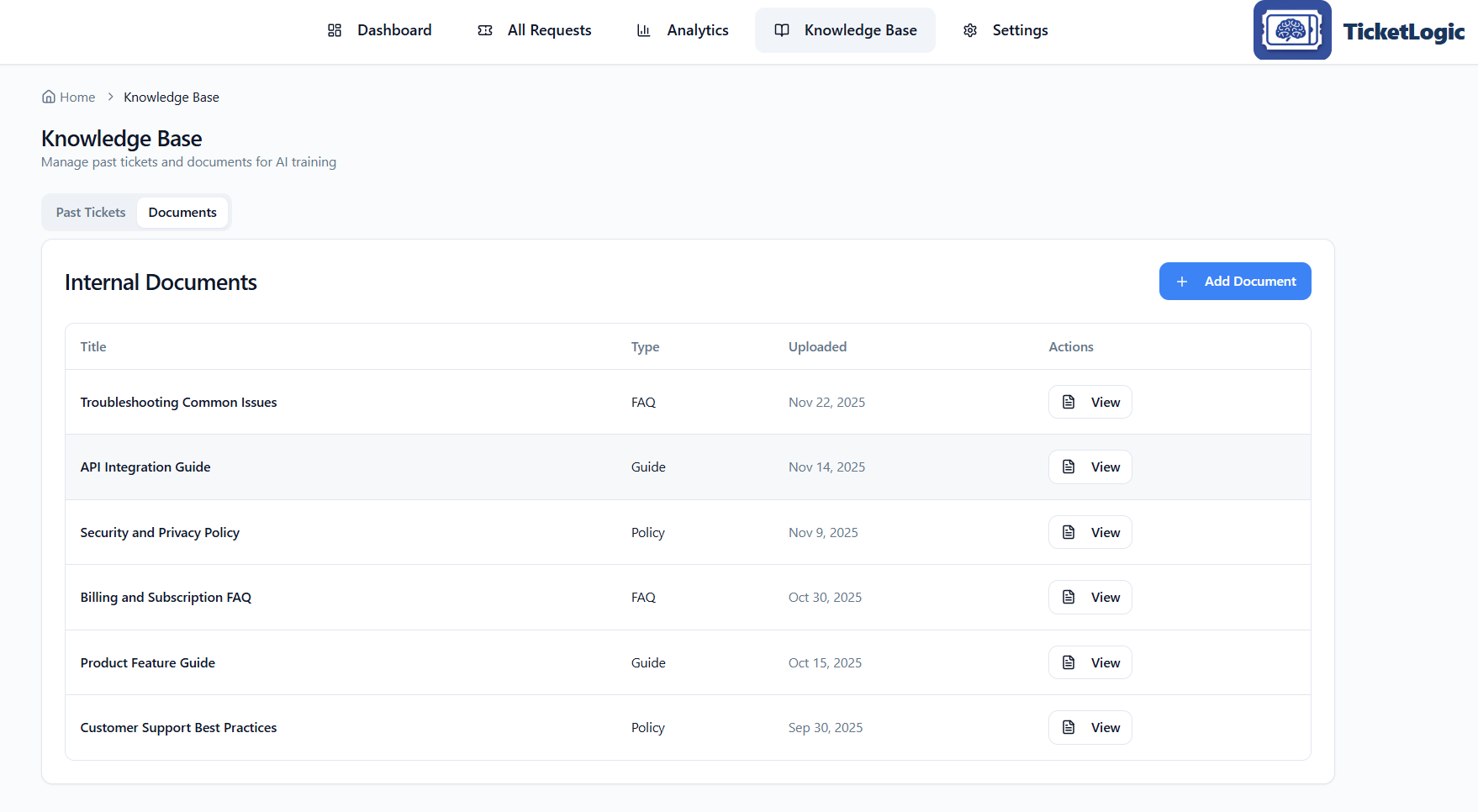Open Settings using the gear icon
The width and height of the screenshot is (1478, 812).
970,29
